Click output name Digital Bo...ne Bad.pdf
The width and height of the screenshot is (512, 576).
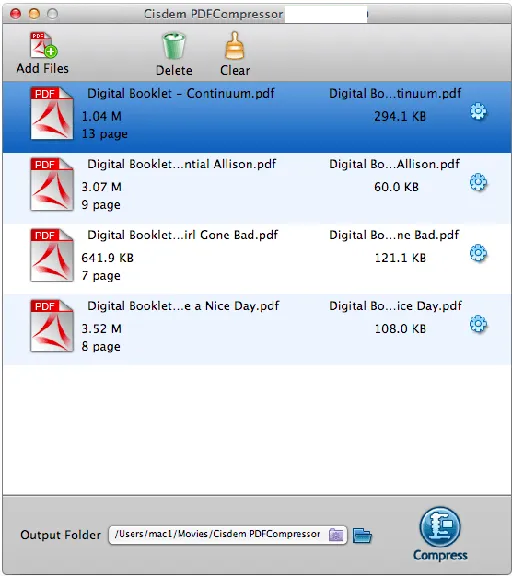coord(394,235)
